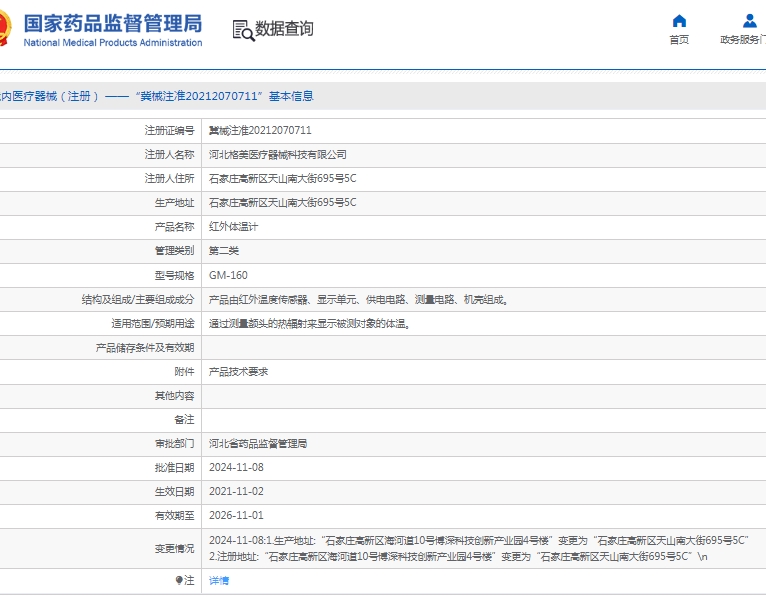This screenshot has width=766, height=601.
Task: Open the government services person icon
Action: [x=749, y=21]
